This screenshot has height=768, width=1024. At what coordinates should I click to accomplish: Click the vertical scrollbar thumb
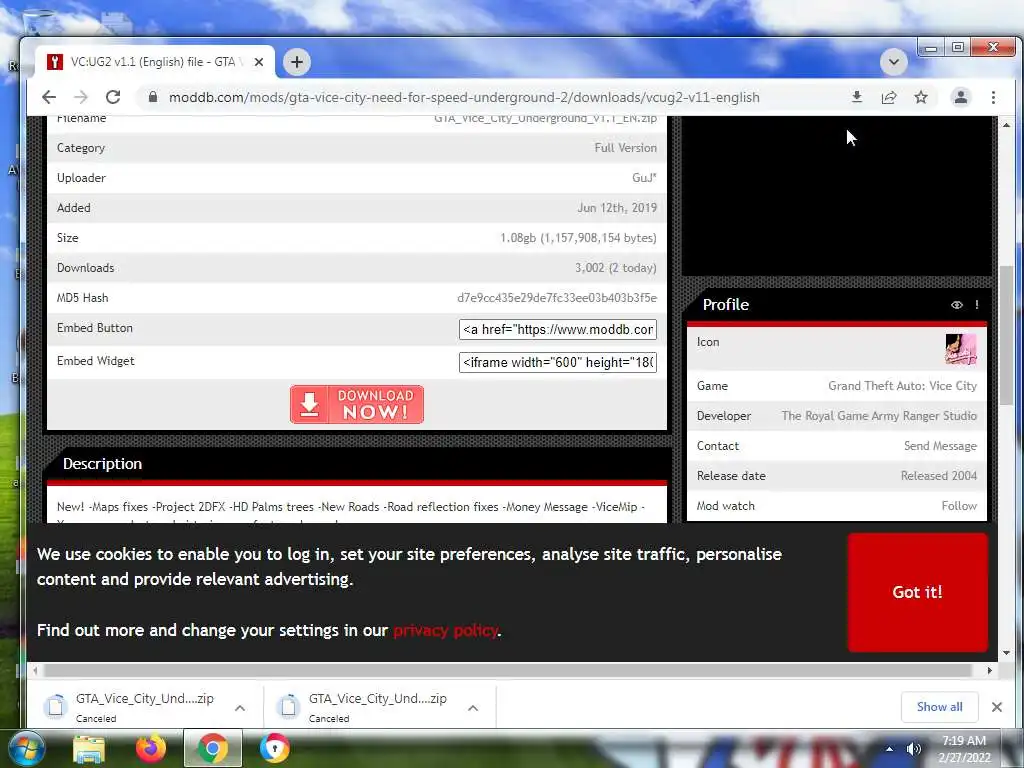(x=1006, y=335)
